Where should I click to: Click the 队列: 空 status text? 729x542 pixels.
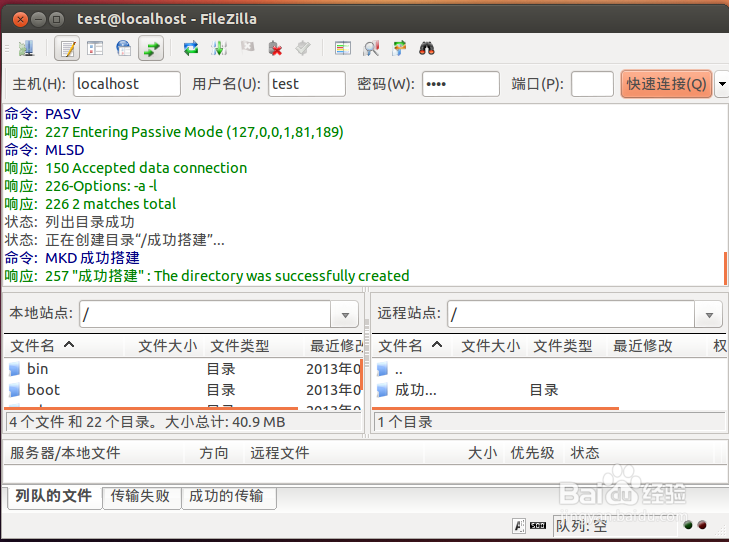tap(582, 526)
